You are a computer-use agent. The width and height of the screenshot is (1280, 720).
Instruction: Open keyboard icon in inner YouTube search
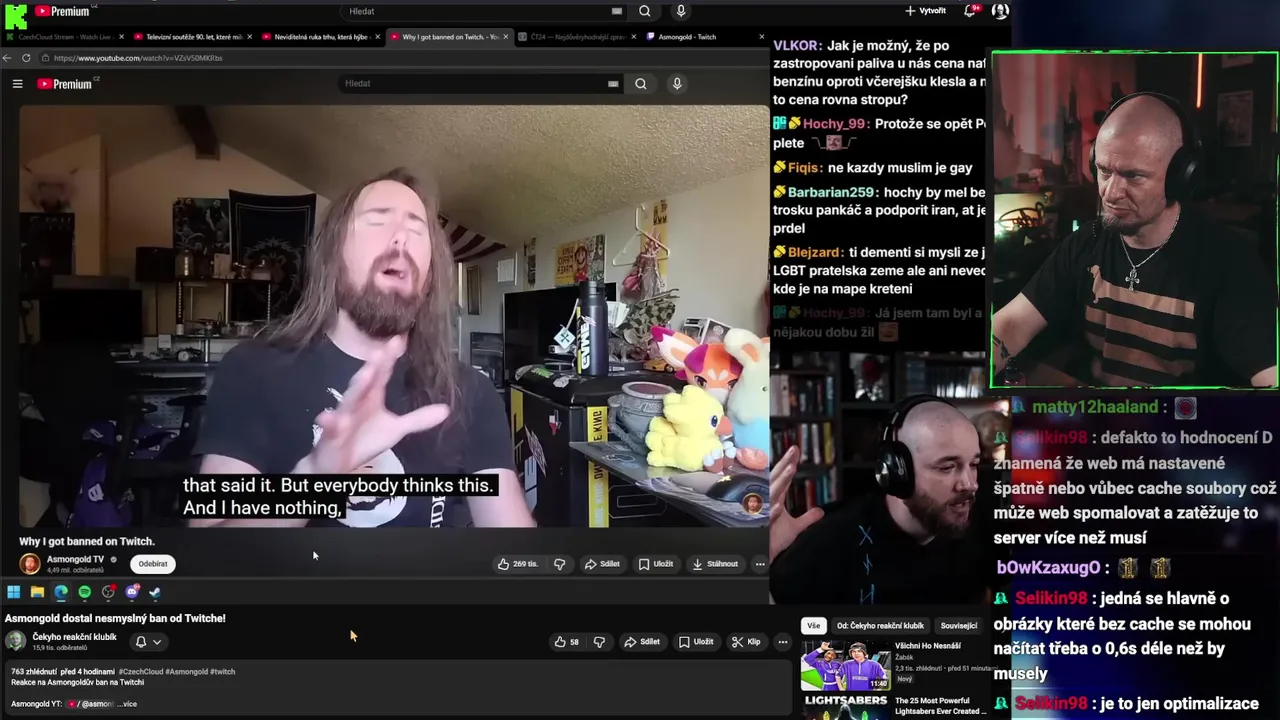pos(613,84)
